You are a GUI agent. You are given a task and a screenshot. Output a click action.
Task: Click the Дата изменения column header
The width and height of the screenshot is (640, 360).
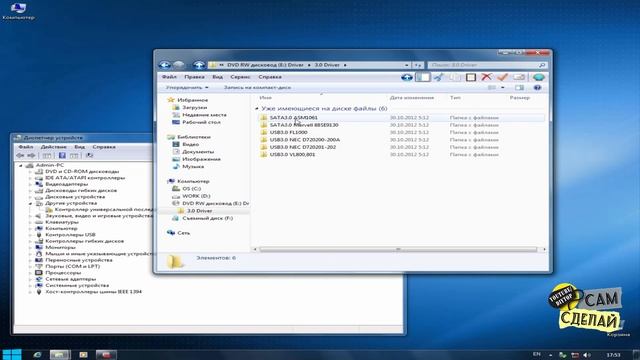click(x=412, y=98)
